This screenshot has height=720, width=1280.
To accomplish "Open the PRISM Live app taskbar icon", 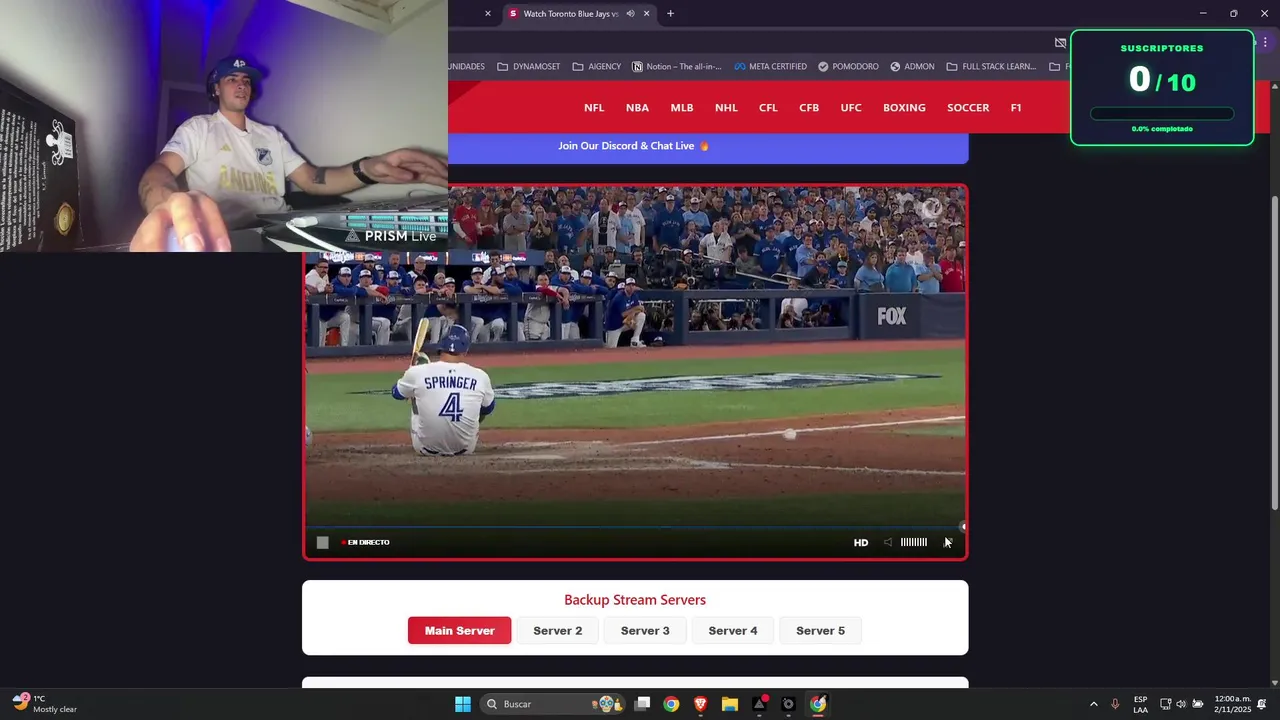I will pyautogui.click(x=759, y=704).
